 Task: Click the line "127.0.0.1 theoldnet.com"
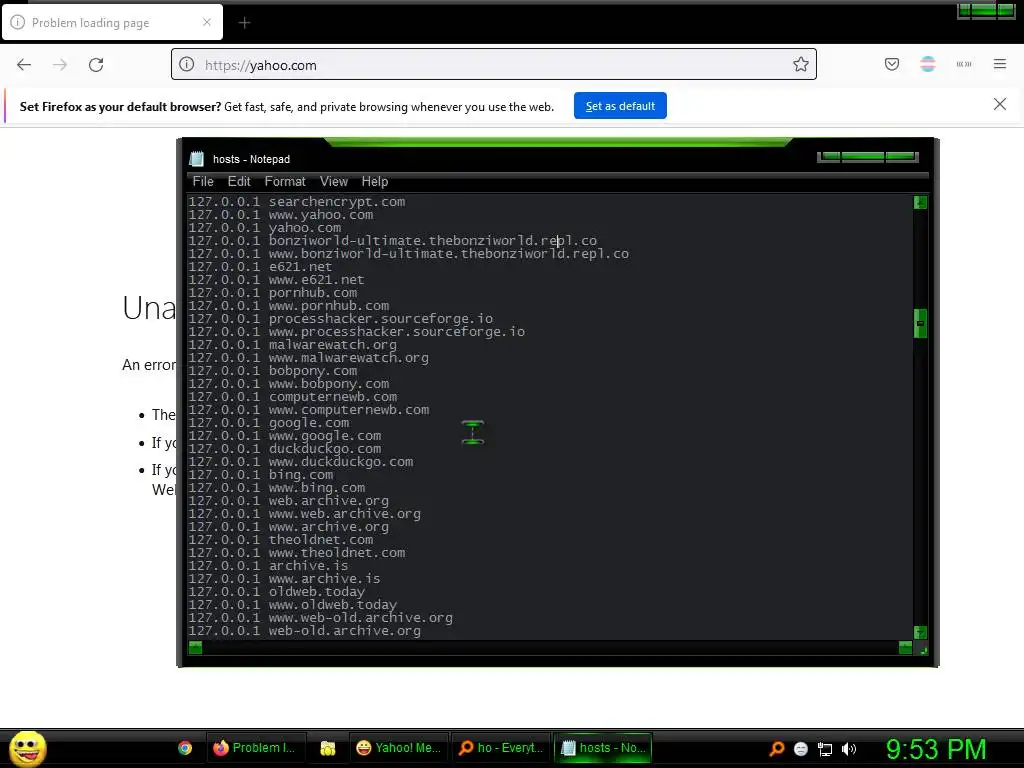(x=281, y=540)
